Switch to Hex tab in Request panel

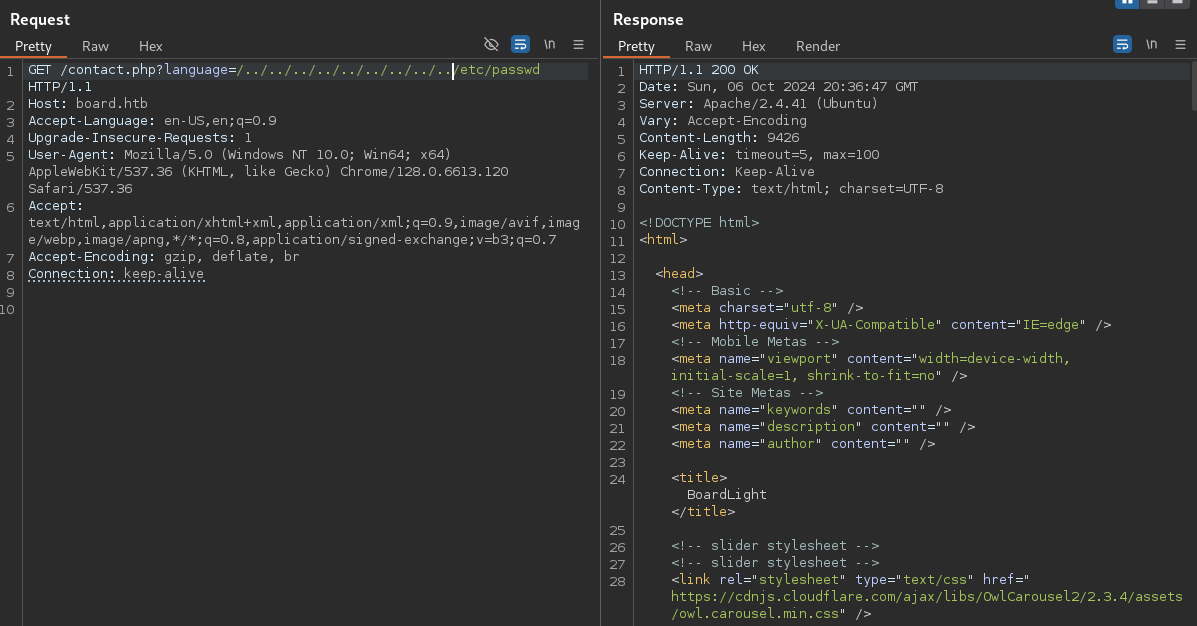[x=150, y=46]
